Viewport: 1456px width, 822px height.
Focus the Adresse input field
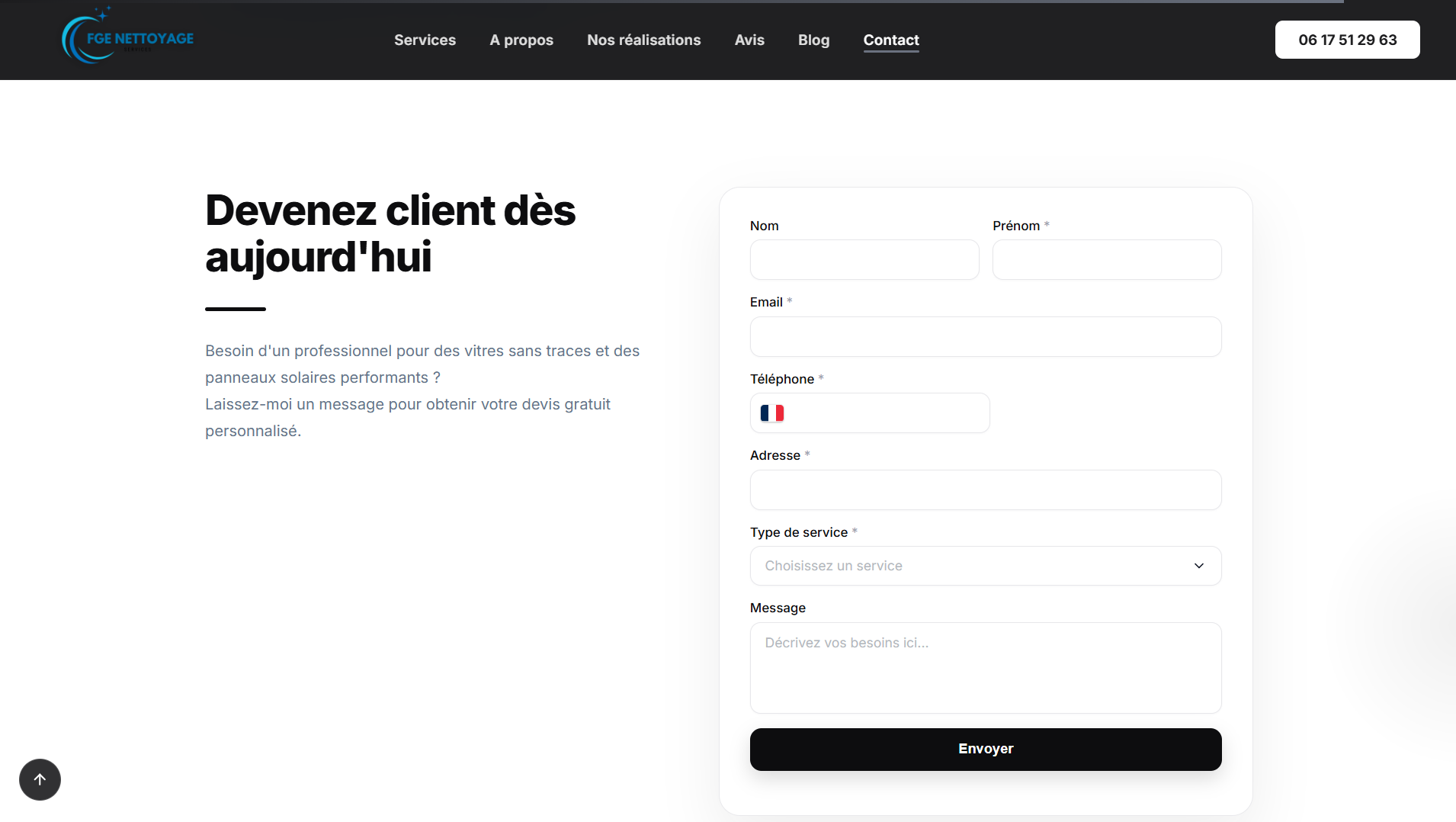986,490
